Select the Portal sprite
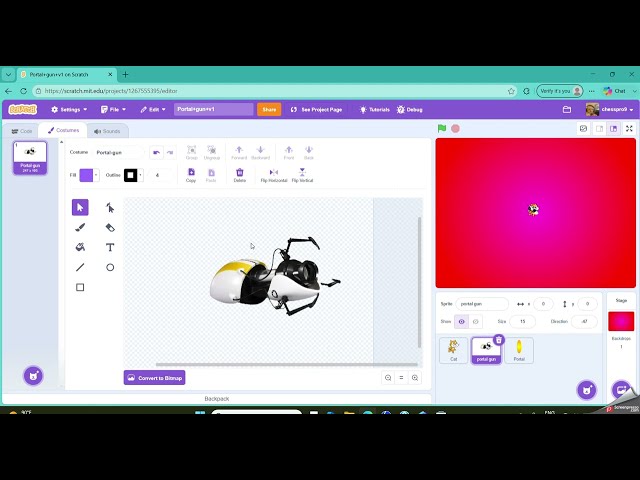 click(x=519, y=350)
